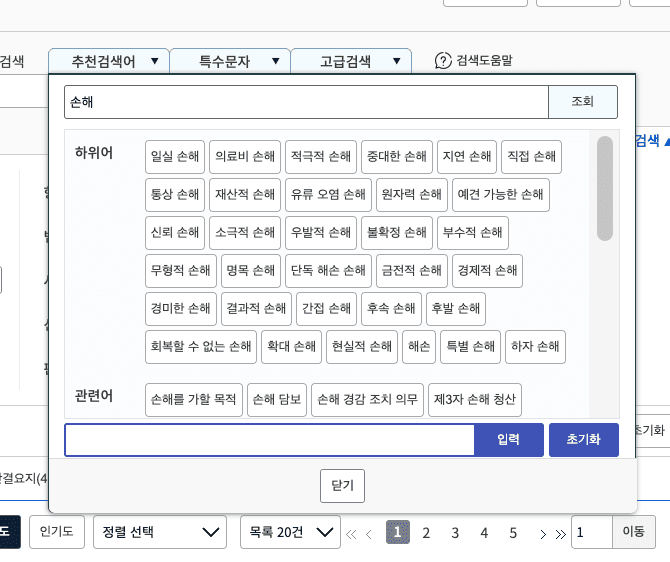Select term 부수적 손해
Viewport: 670px width, 562px height.
click(473, 233)
